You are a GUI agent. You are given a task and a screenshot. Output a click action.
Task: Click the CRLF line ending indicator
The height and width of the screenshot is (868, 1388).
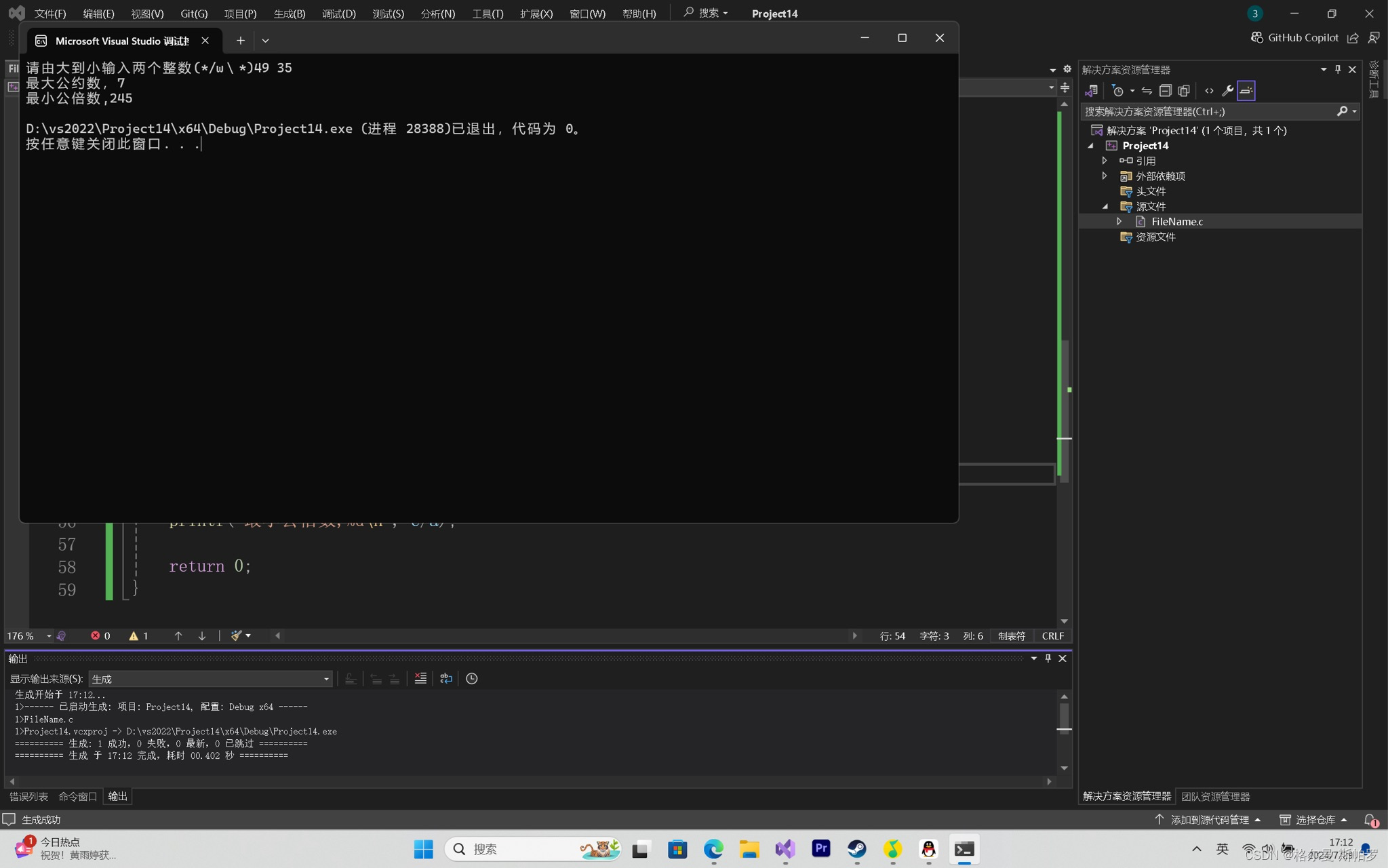click(1052, 635)
